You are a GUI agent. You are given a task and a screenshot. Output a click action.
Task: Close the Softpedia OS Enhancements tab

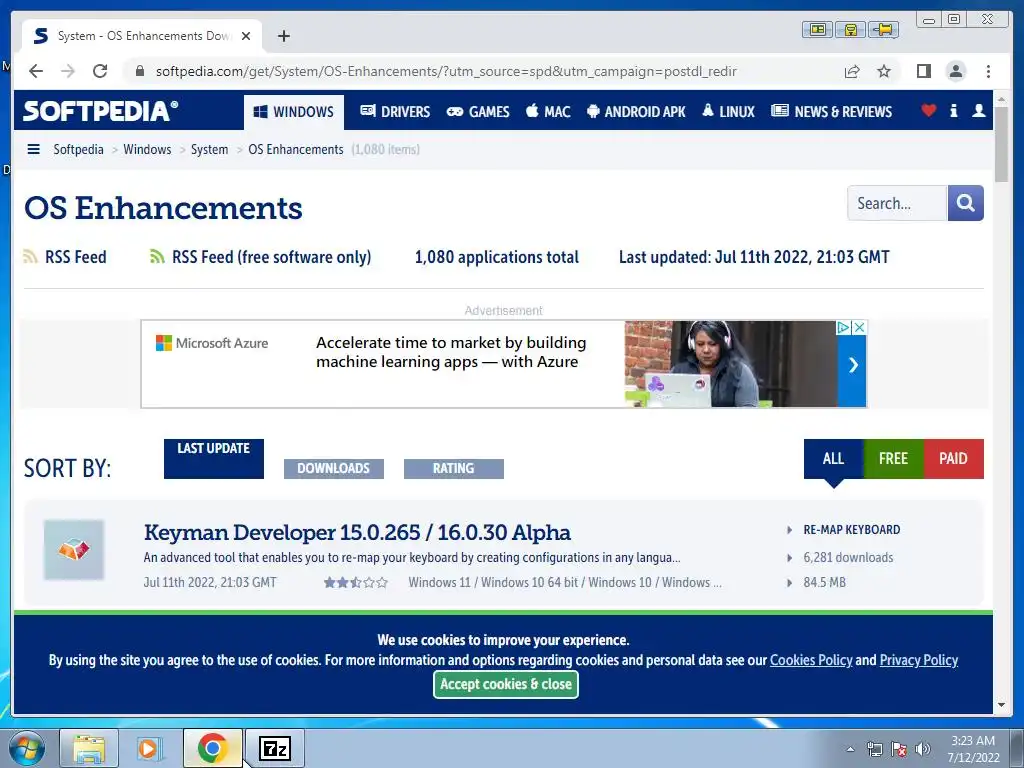246,36
